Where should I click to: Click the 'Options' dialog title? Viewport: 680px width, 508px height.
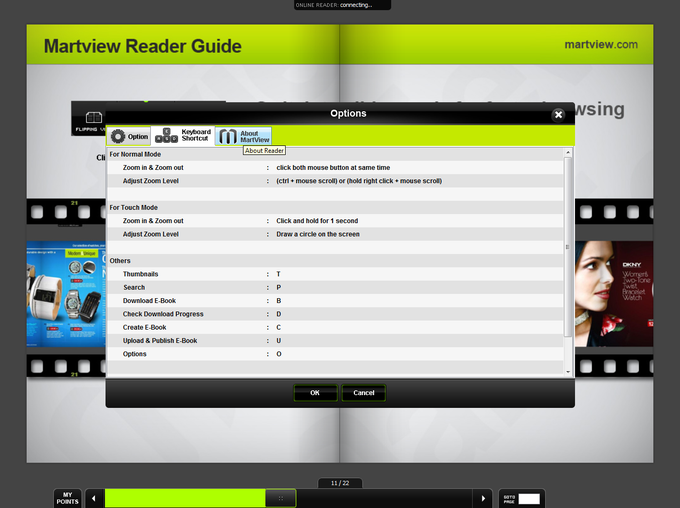[x=348, y=113]
